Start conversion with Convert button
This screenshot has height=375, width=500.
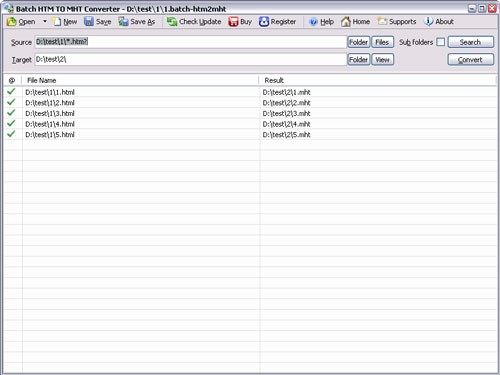pos(471,60)
